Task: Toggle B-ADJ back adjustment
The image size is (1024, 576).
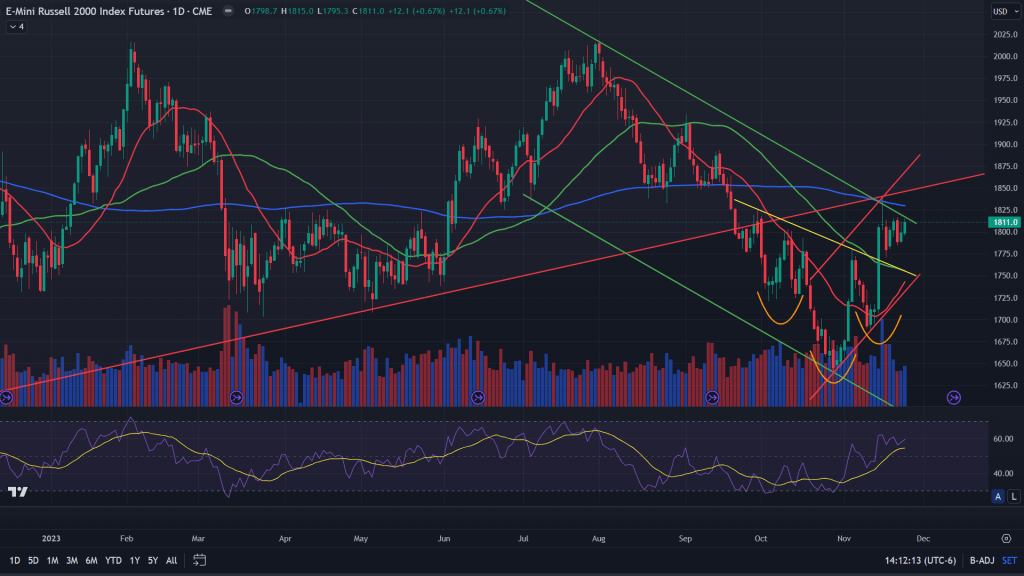Action: click(x=968, y=560)
